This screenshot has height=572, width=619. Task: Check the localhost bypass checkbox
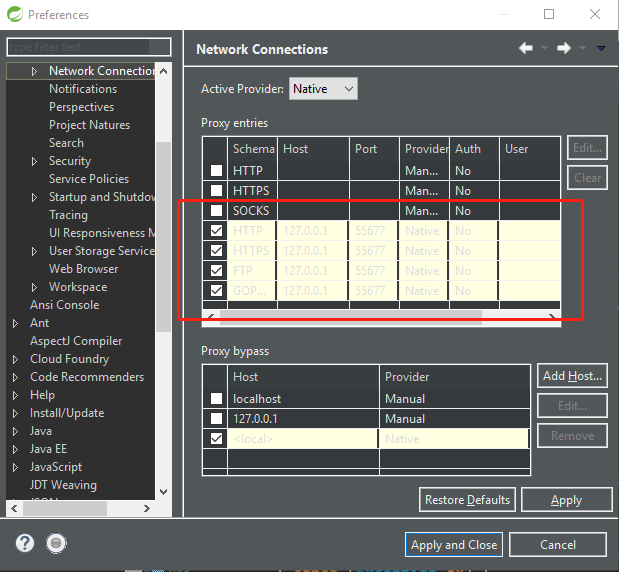216,398
